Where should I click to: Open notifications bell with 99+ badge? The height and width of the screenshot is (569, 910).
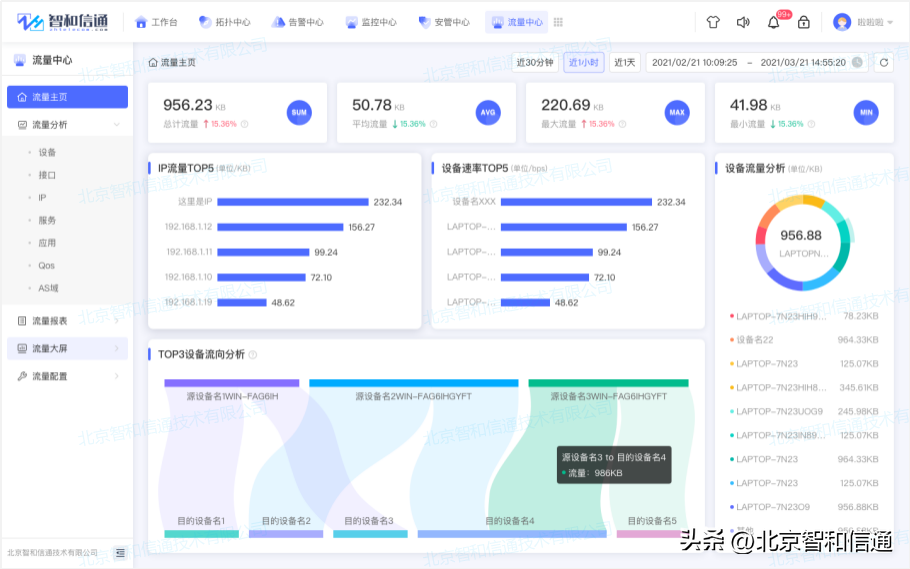tap(773, 22)
